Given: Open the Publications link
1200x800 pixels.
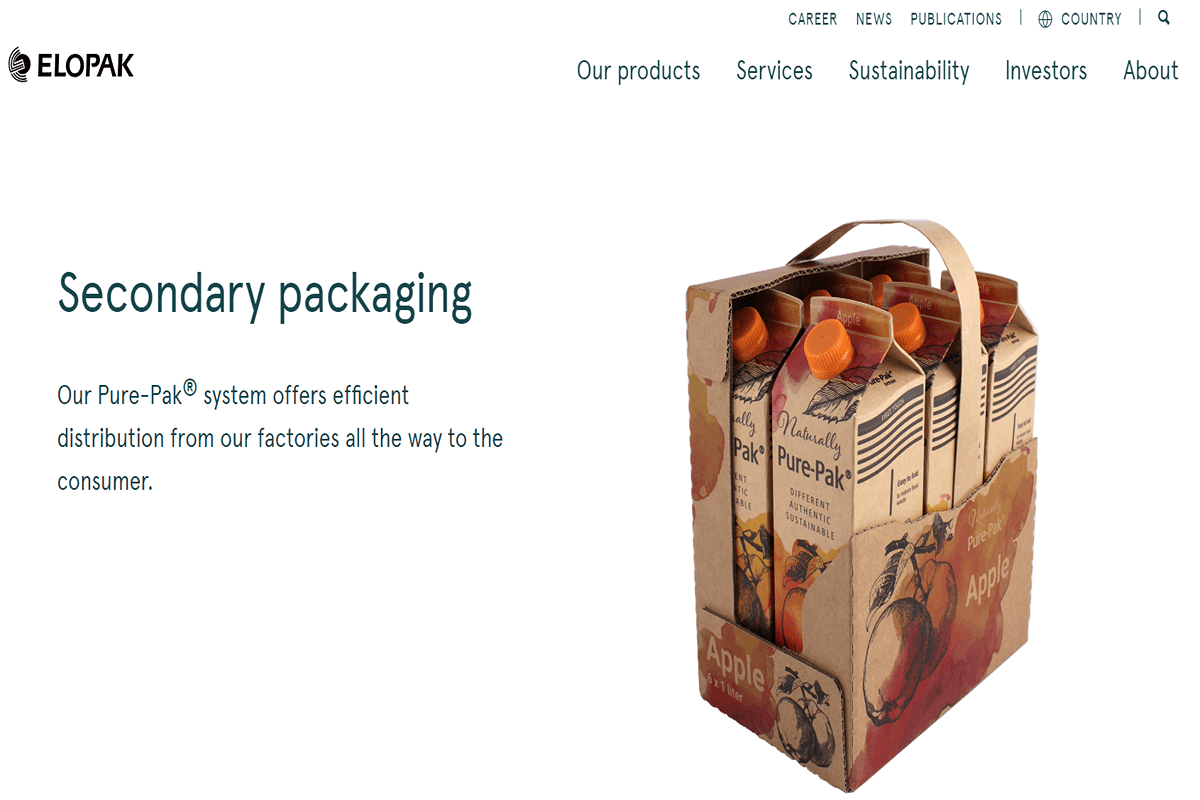Looking at the screenshot, I should pos(956,19).
